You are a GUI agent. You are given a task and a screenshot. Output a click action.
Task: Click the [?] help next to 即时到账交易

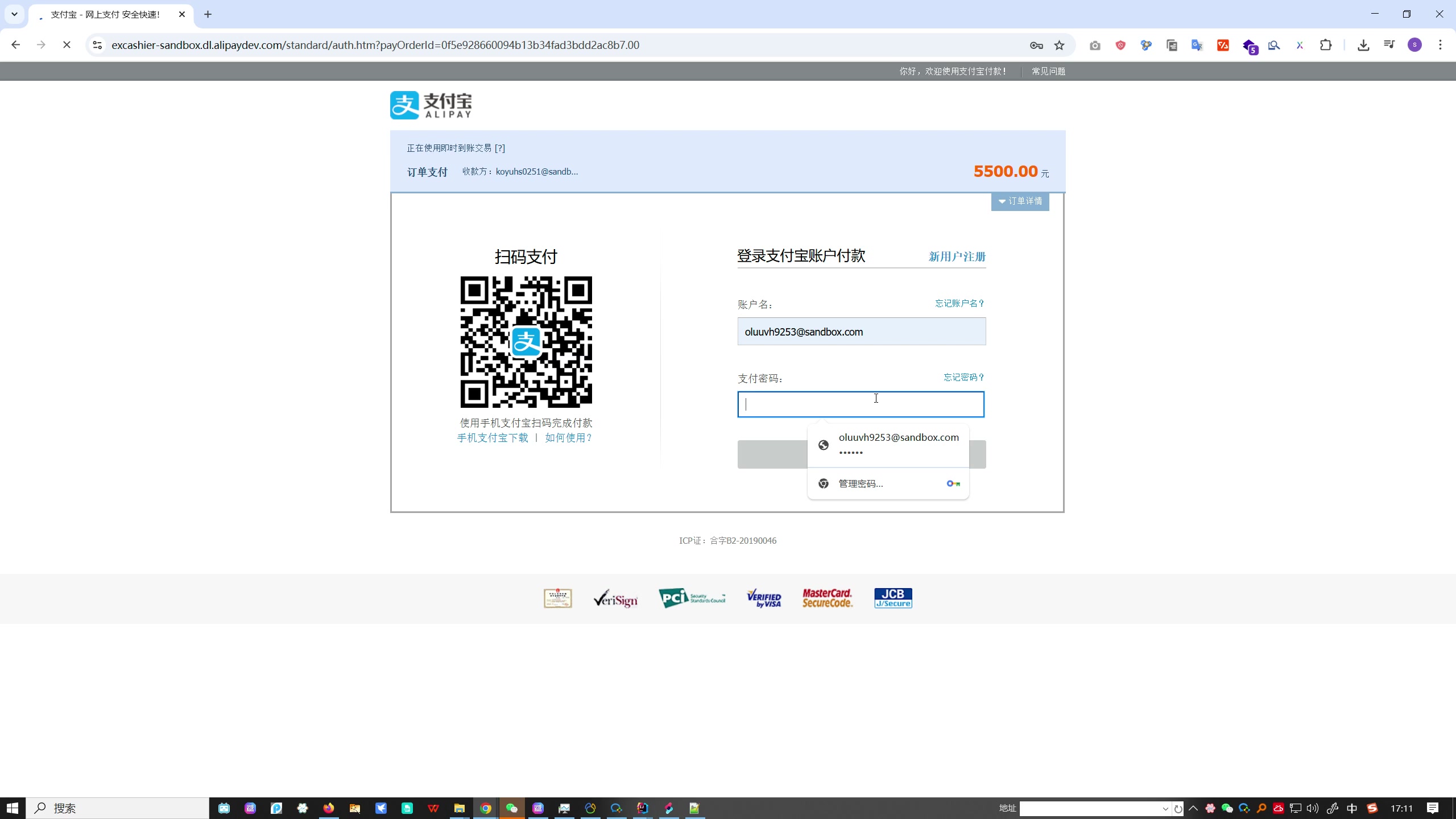[x=500, y=148]
